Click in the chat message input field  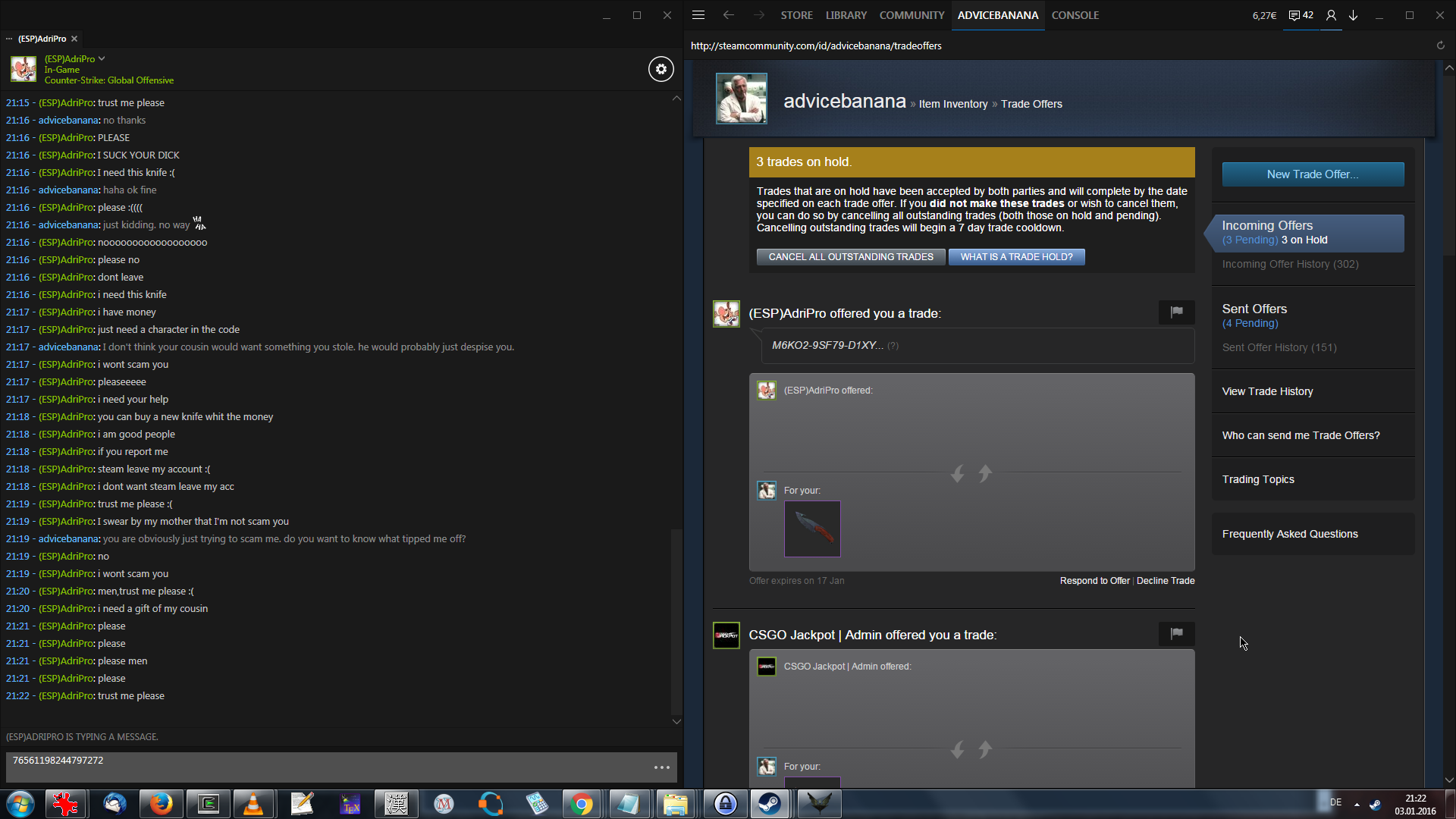326,766
